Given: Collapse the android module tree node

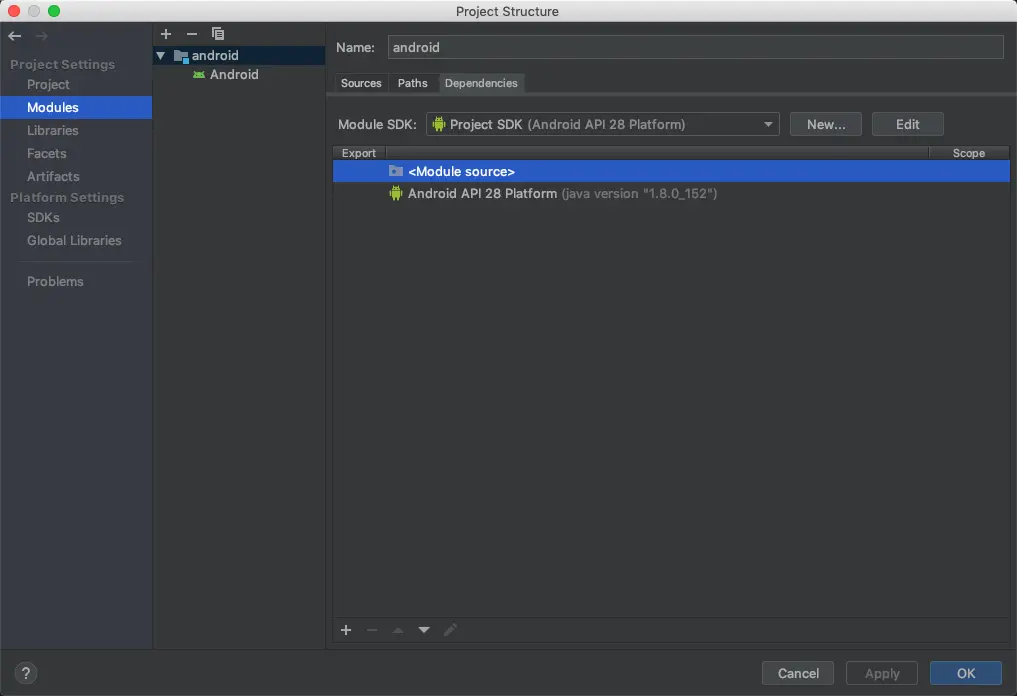Looking at the screenshot, I should [160, 56].
